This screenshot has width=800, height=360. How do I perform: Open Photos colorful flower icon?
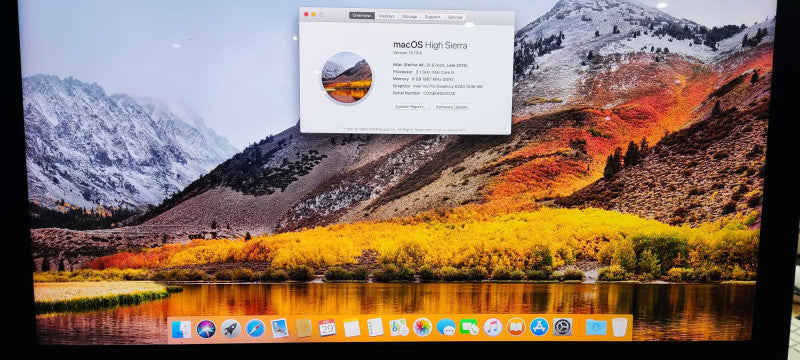(x=422, y=327)
